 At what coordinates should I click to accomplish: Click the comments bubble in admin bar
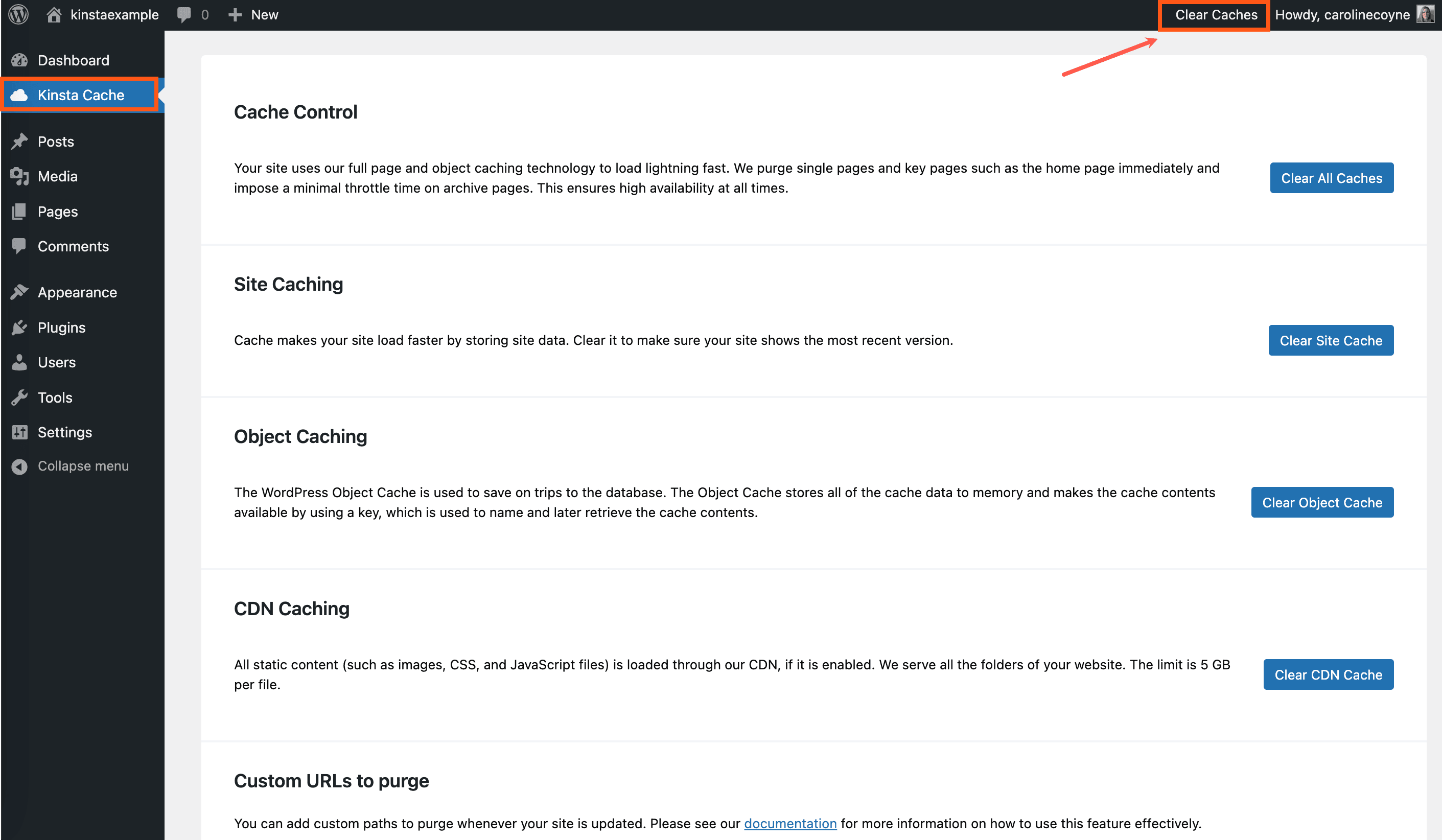click(x=184, y=14)
